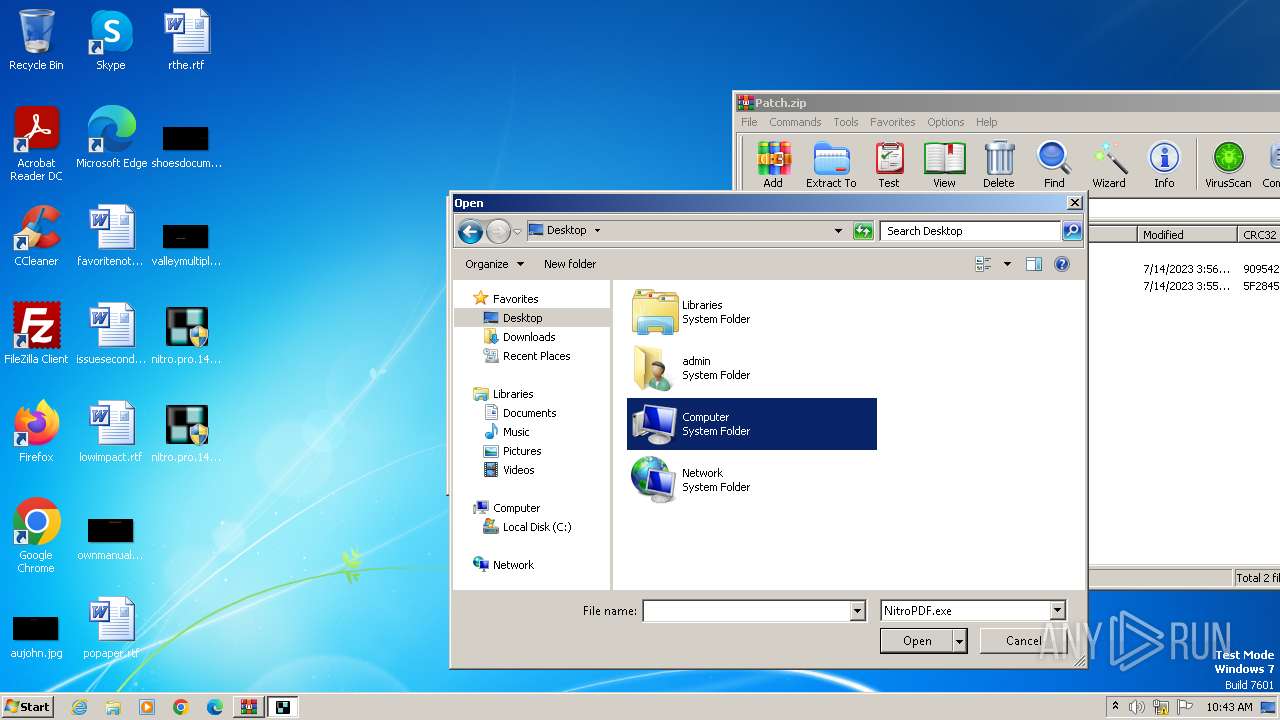
Task: Select the Google Chrome desktop shortcut
Action: pyautogui.click(x=36, y=536)
